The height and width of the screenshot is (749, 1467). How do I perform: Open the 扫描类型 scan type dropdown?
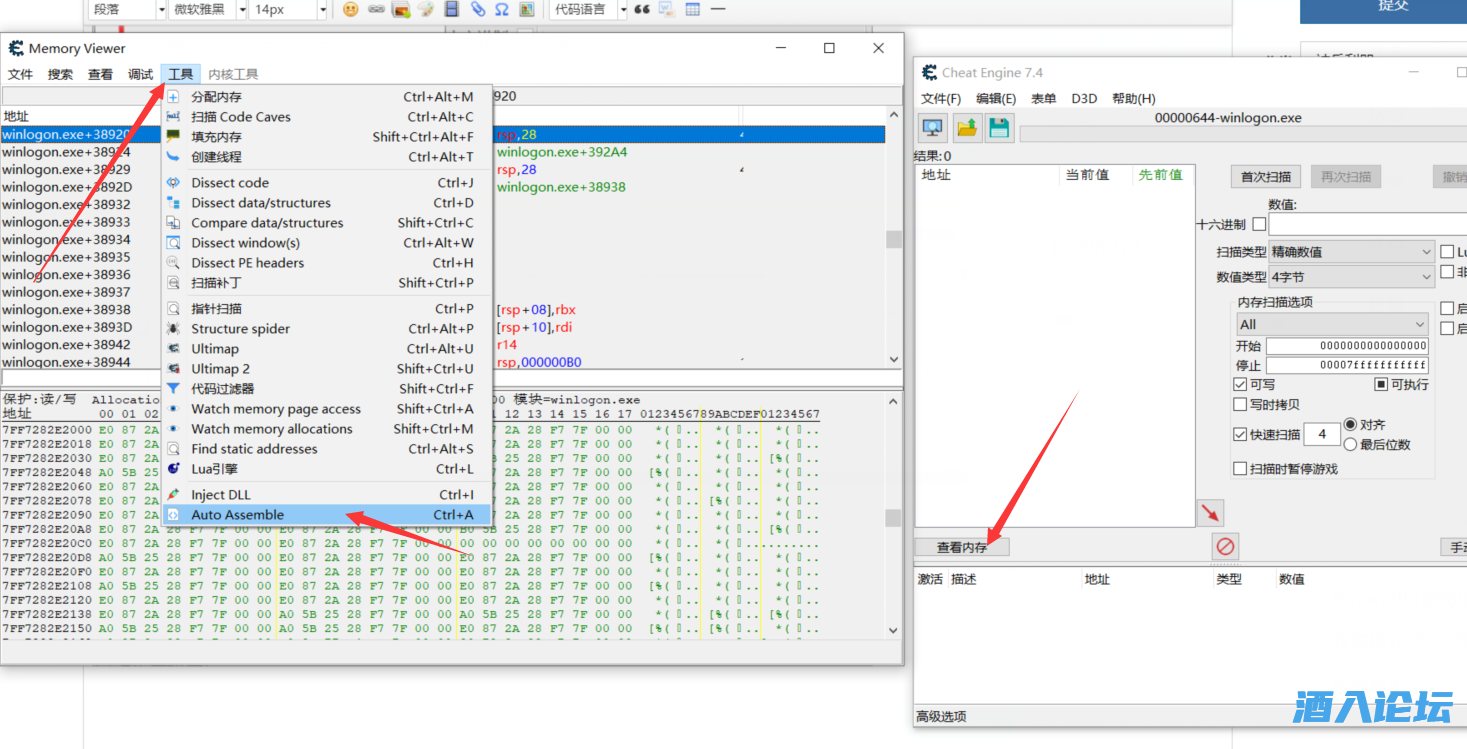(1352, 252)
